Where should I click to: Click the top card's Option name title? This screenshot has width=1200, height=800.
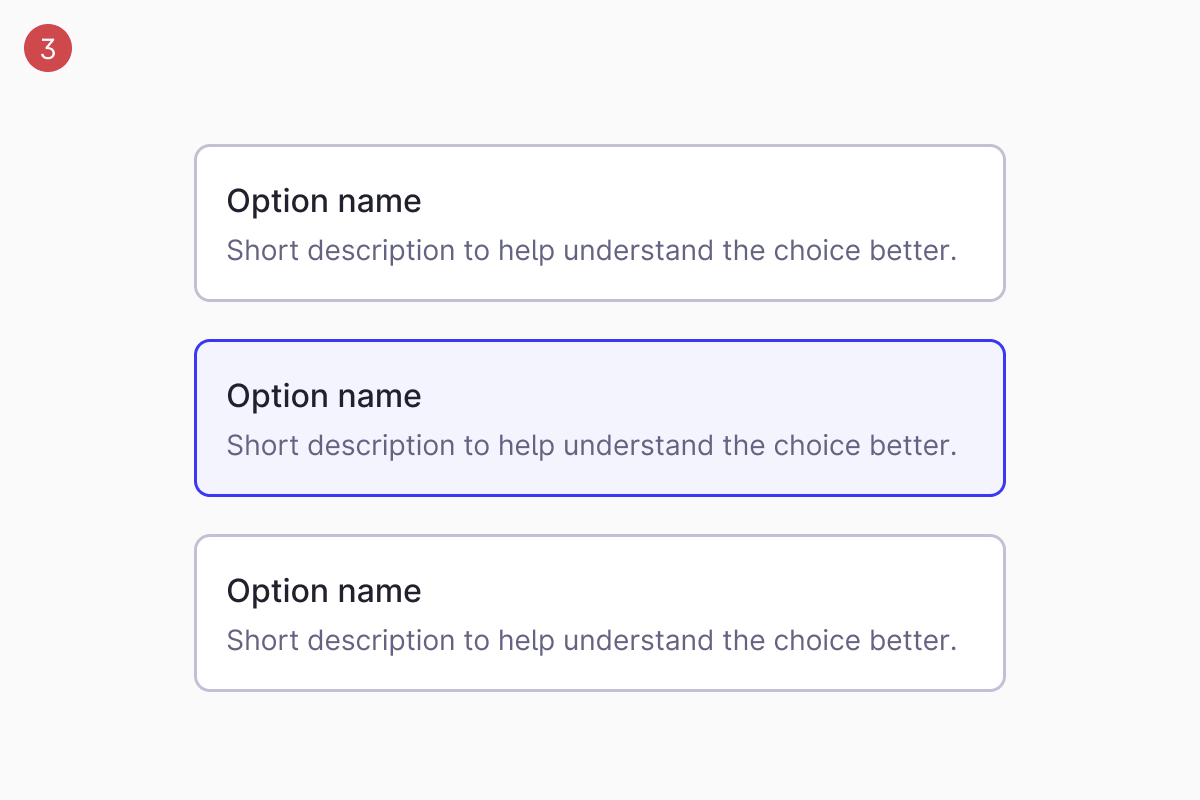pos(324,201)
